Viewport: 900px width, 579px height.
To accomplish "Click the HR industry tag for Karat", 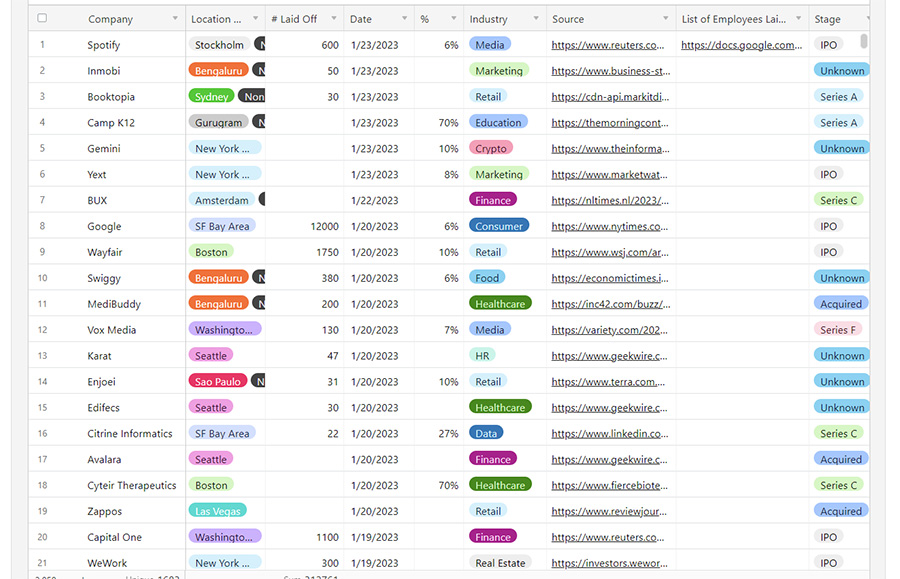I will (x=482, y=356).
